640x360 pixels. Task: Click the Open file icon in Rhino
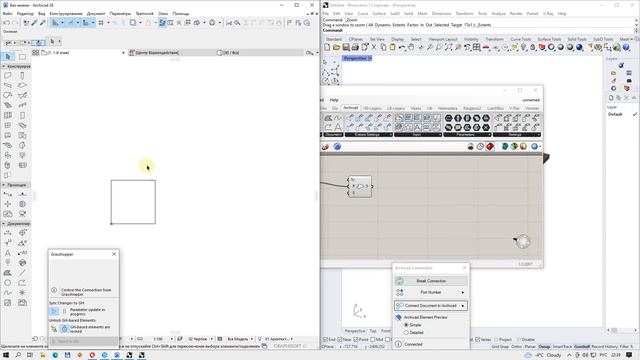tap(336, 47)
